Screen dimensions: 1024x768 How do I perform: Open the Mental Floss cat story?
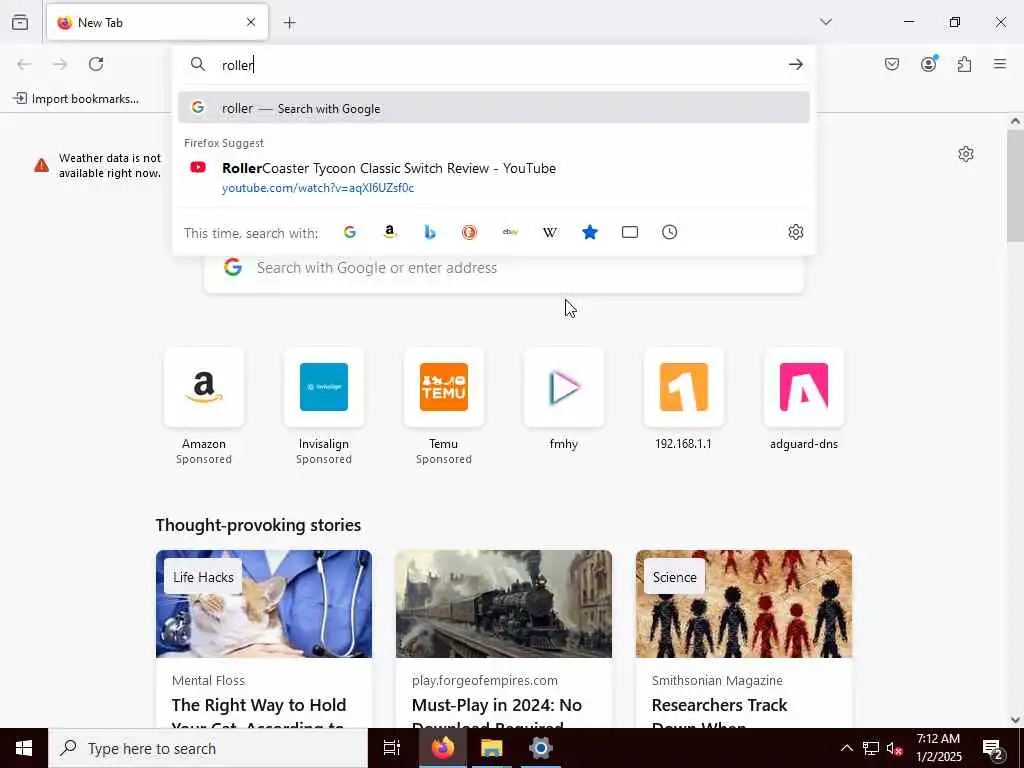tap(264, 639)
